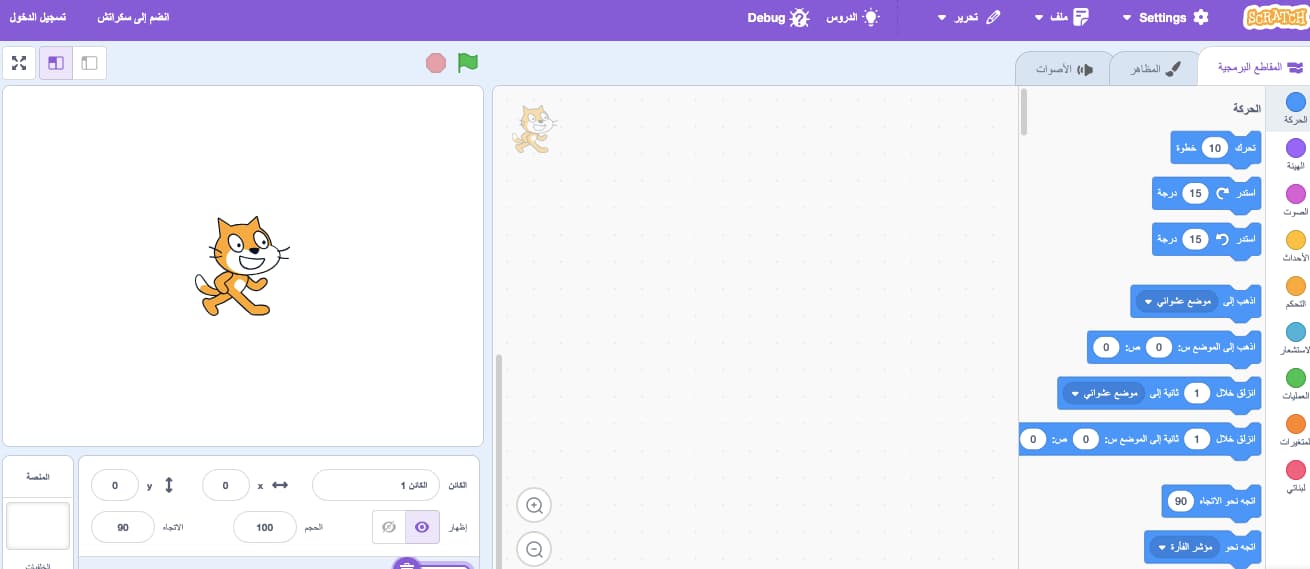
Task: Click the 15 value in clockwise turn block
Action: pyautogui.click(x=1195, y=193)
